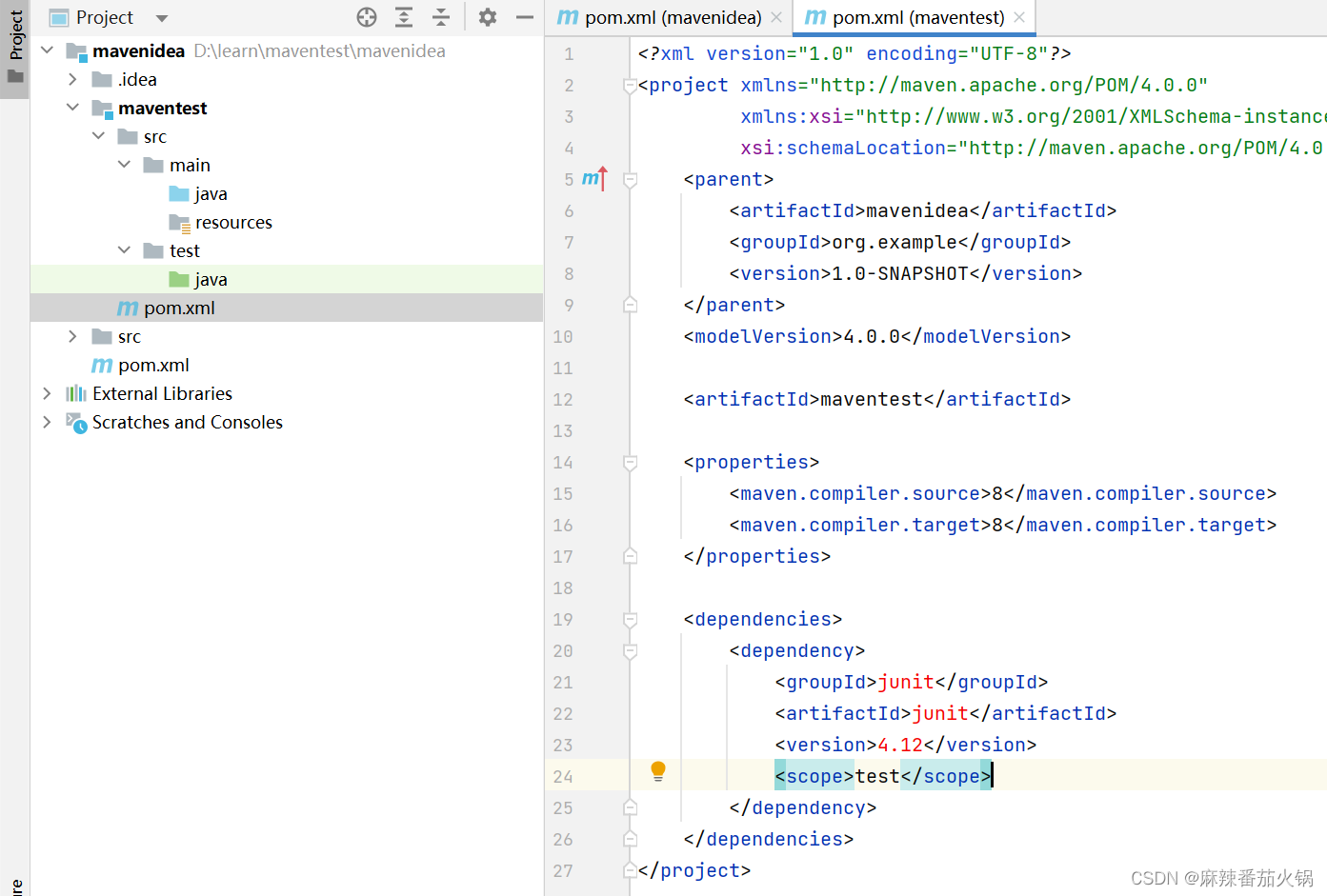Fold the project tag at line 2
Screen dimensions: 1327x896
[x=630, y=86]
